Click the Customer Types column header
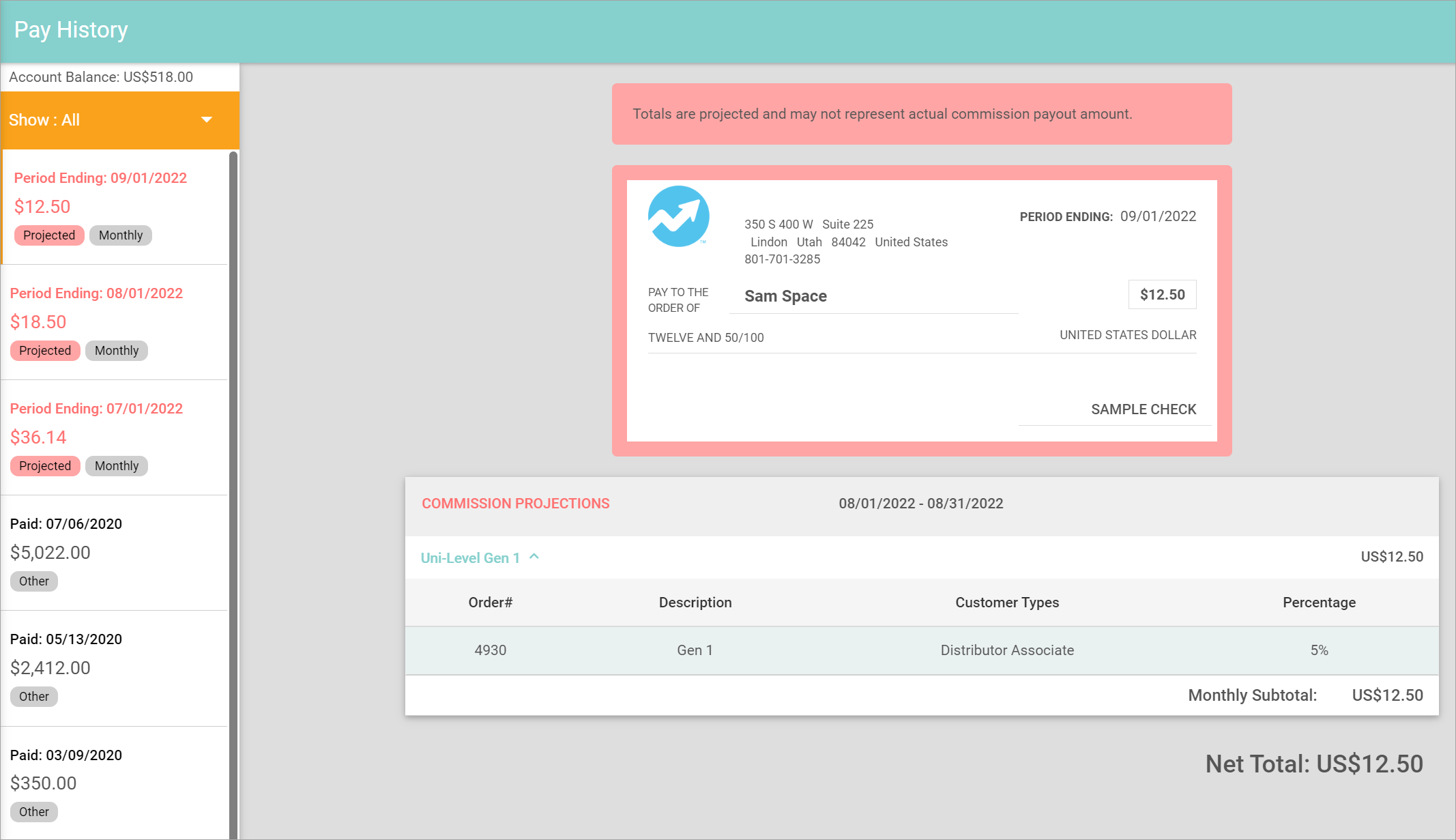The width and height of the screenshot is (1456, 840). pyautogui.click(x=1006, y=603)
